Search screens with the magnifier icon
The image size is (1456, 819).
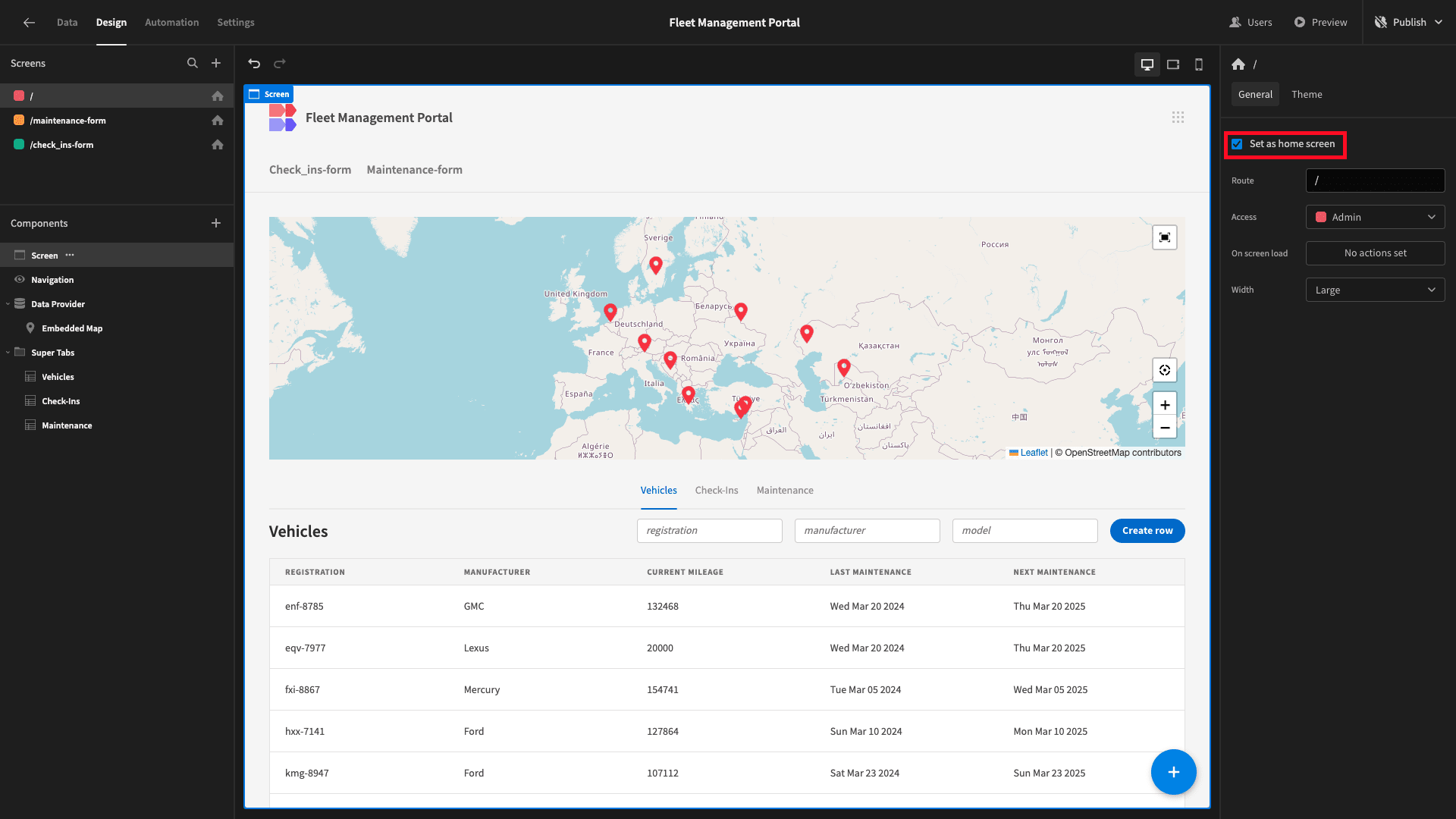click(193, 63)
